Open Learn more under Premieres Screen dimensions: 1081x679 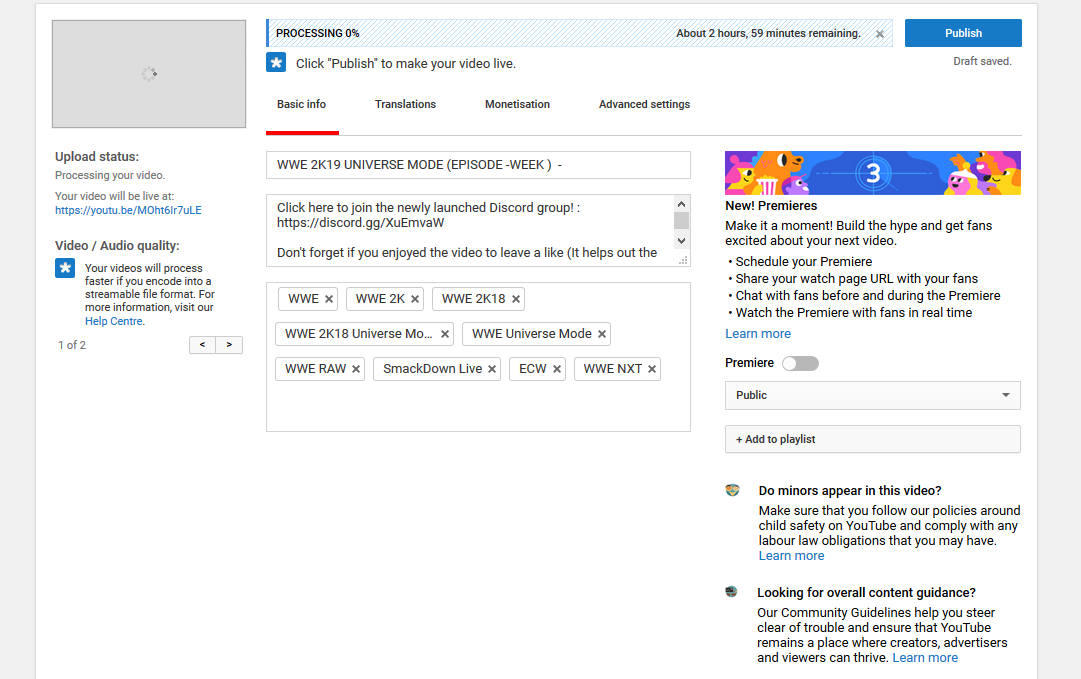[x=758, y=334]
